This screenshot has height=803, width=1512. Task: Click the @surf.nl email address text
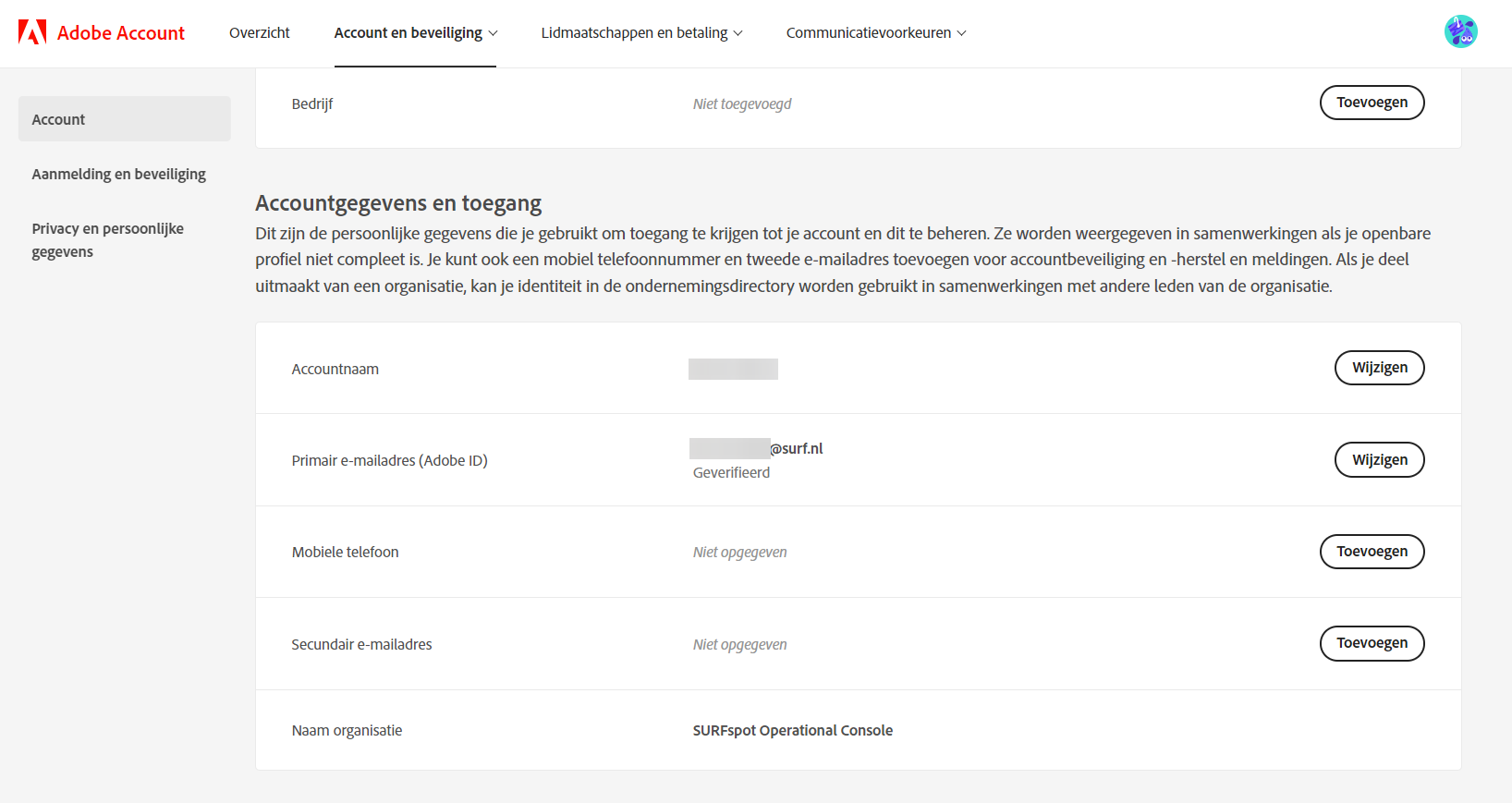(x=797, y=448)
